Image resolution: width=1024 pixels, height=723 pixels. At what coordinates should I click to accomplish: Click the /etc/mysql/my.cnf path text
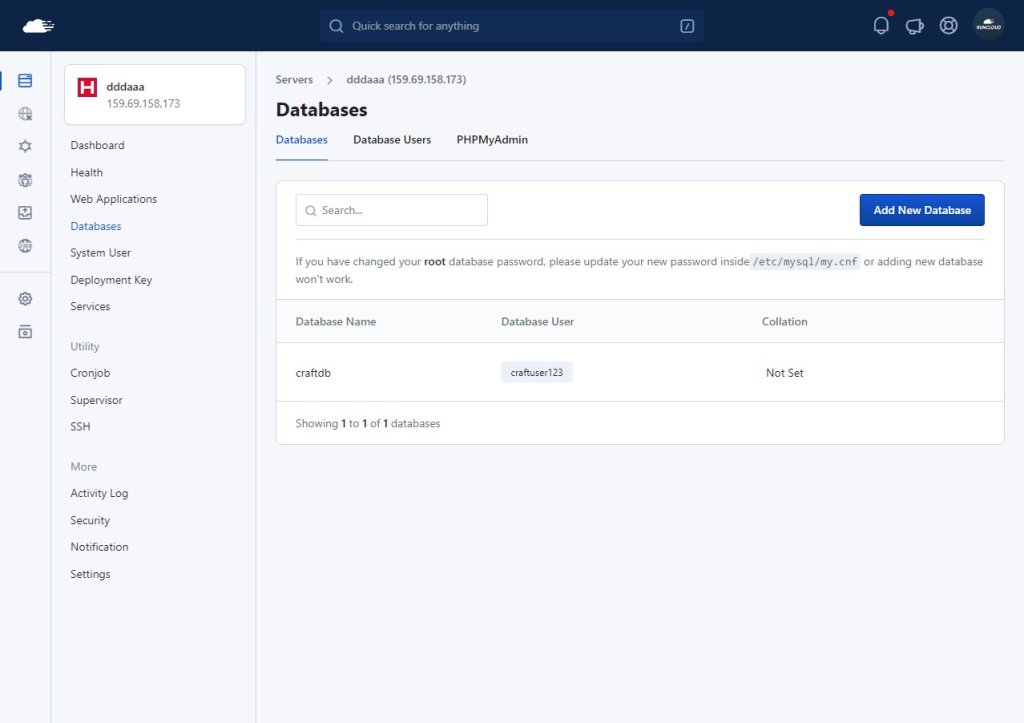pyautogui.click(x=805, y=262)
